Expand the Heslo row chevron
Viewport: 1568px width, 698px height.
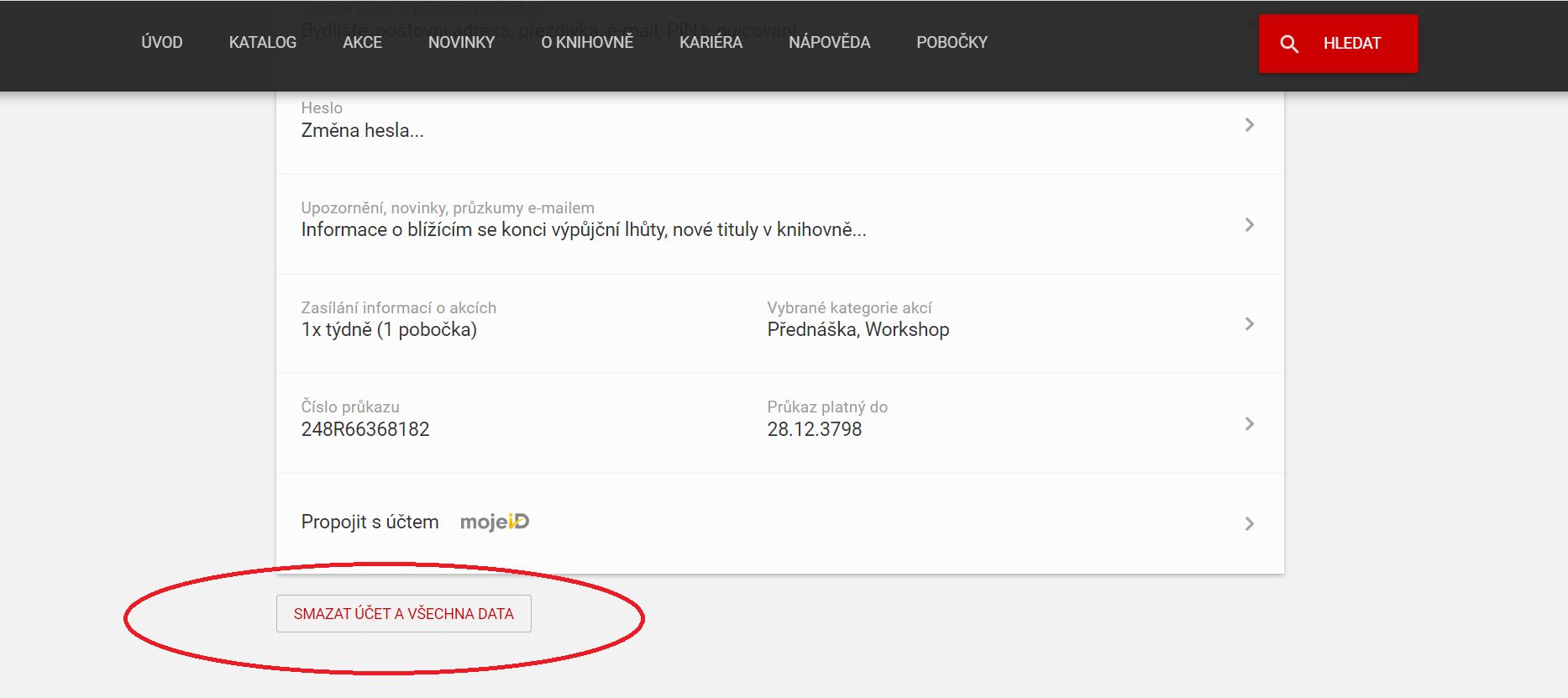(x=1249, y=125)
